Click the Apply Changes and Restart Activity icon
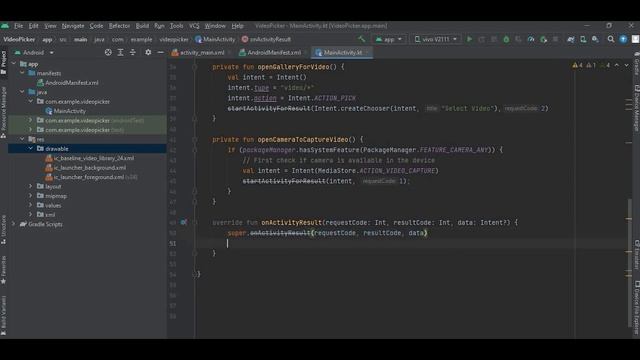Image resolution: width=640 pixels, height=360 pixels. [482, 39]
